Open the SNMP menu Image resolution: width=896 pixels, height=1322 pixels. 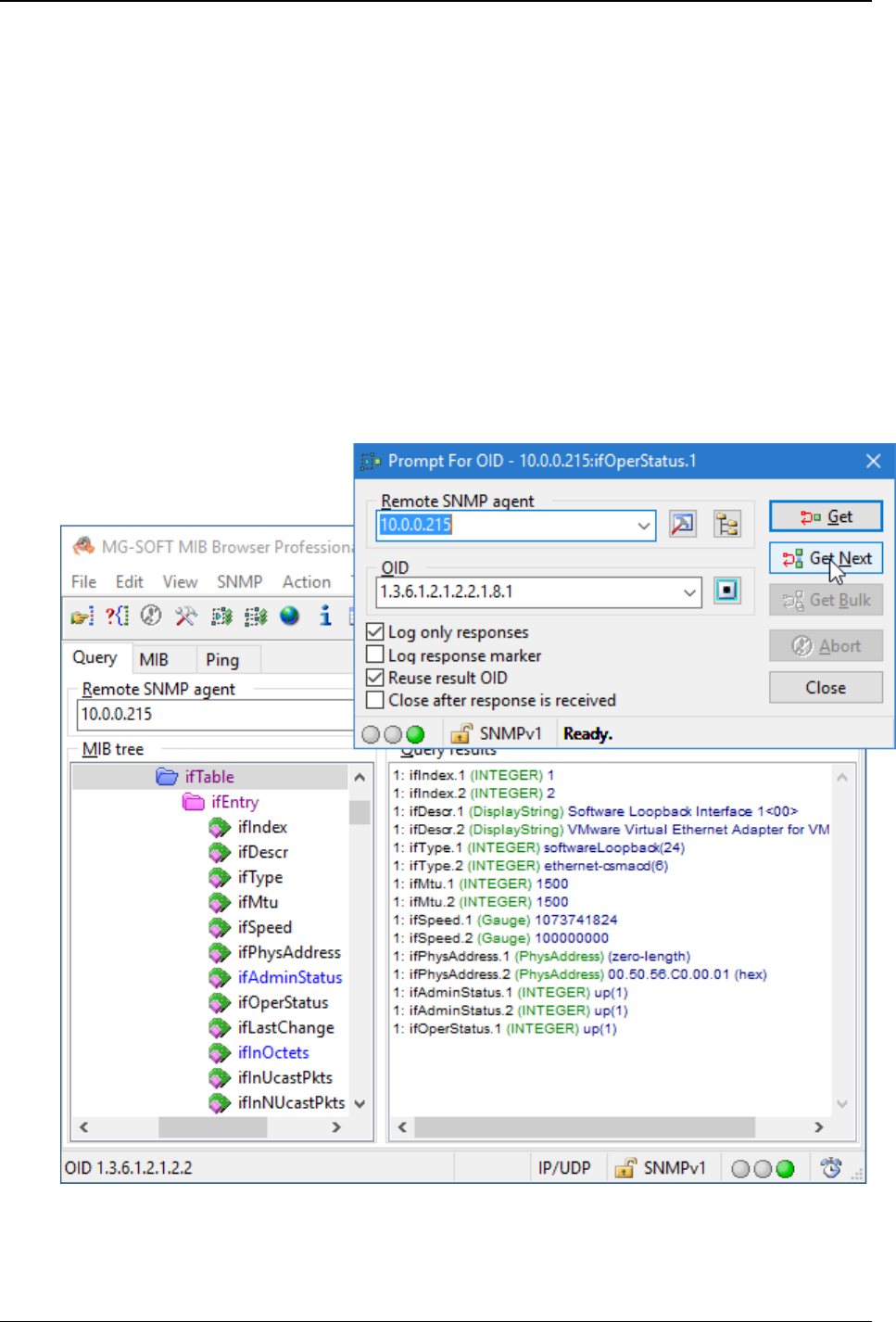(x=240, y=581)
